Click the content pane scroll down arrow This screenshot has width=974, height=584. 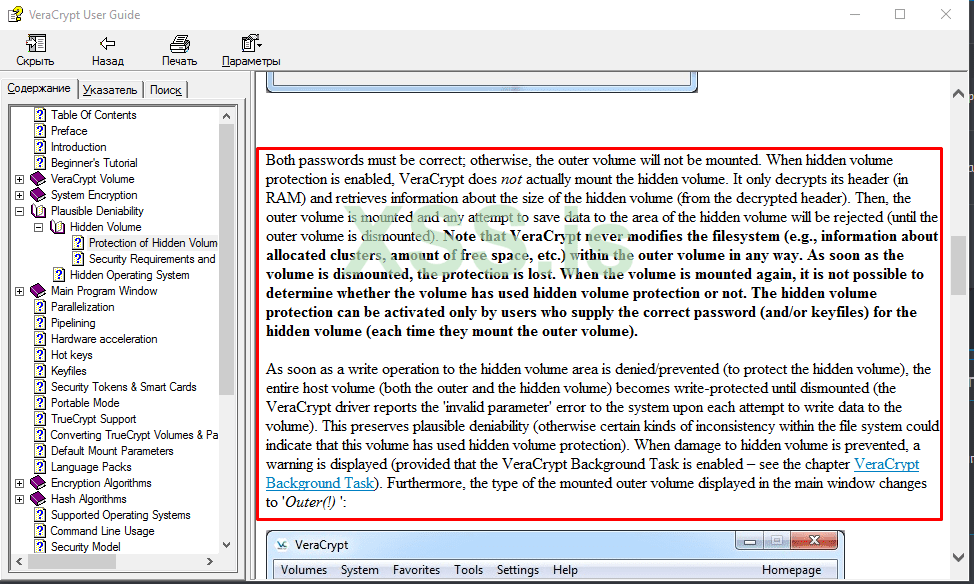(958, 557)
